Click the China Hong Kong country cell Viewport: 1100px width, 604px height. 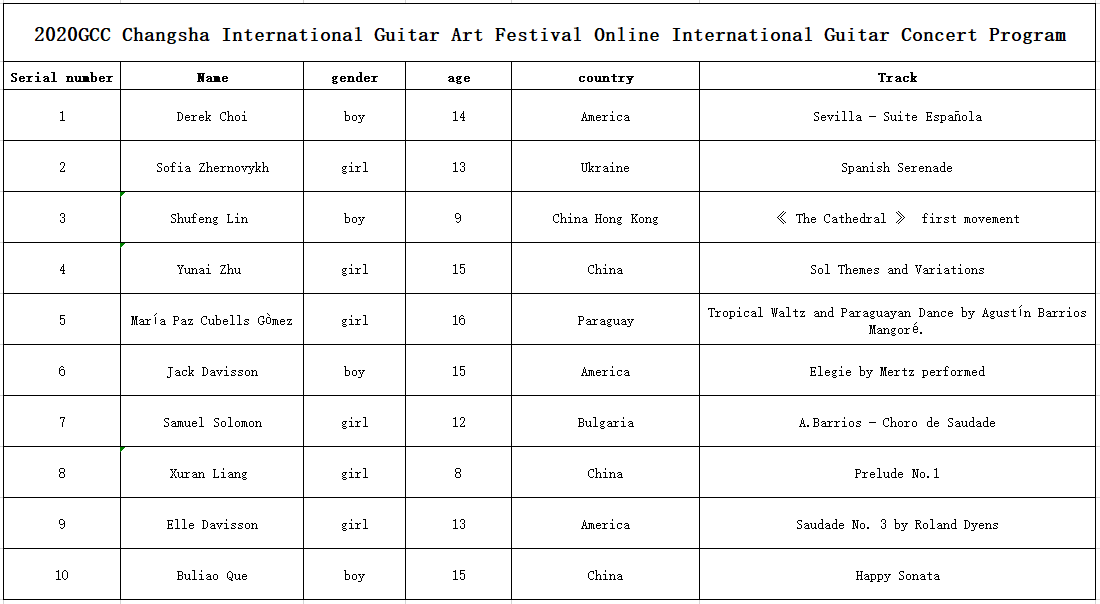(x=605, y=218)
